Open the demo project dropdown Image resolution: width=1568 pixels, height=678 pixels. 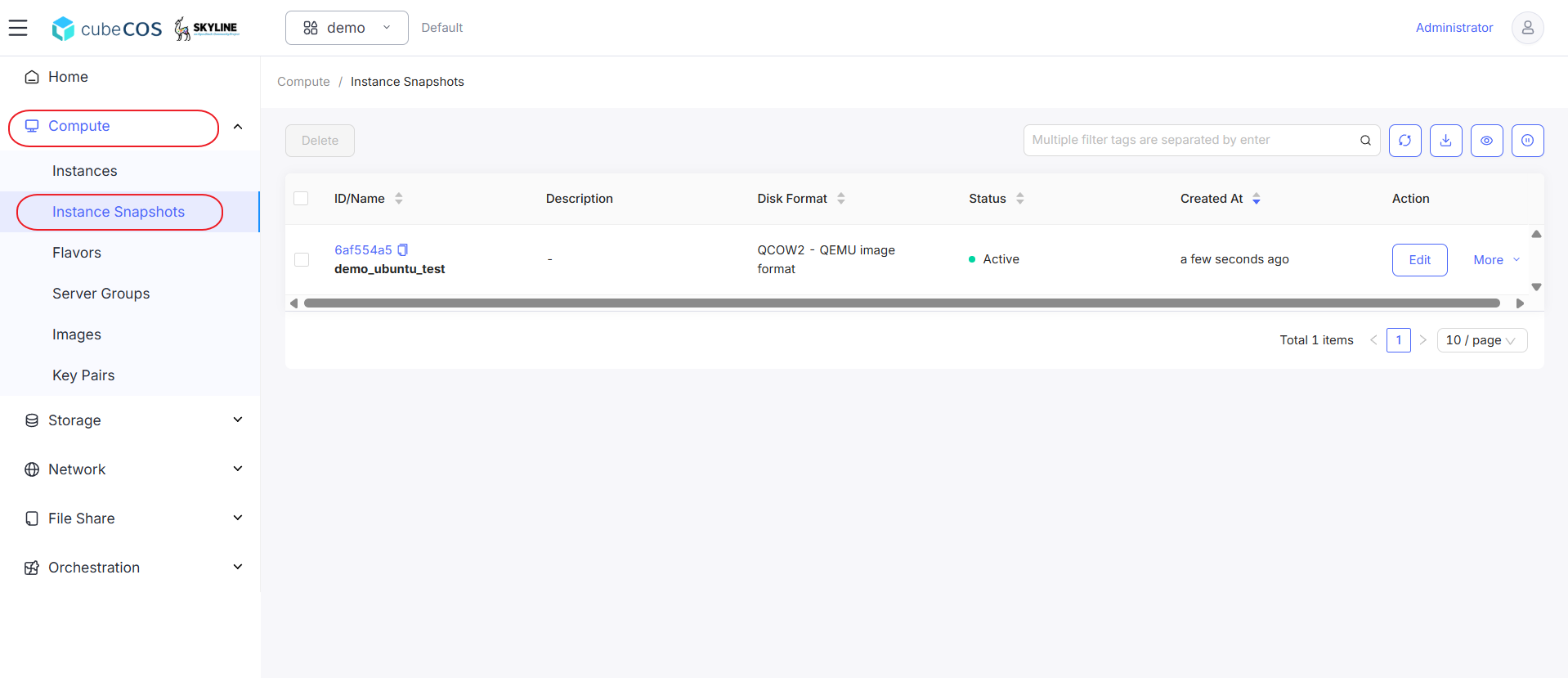pos(347,28)
